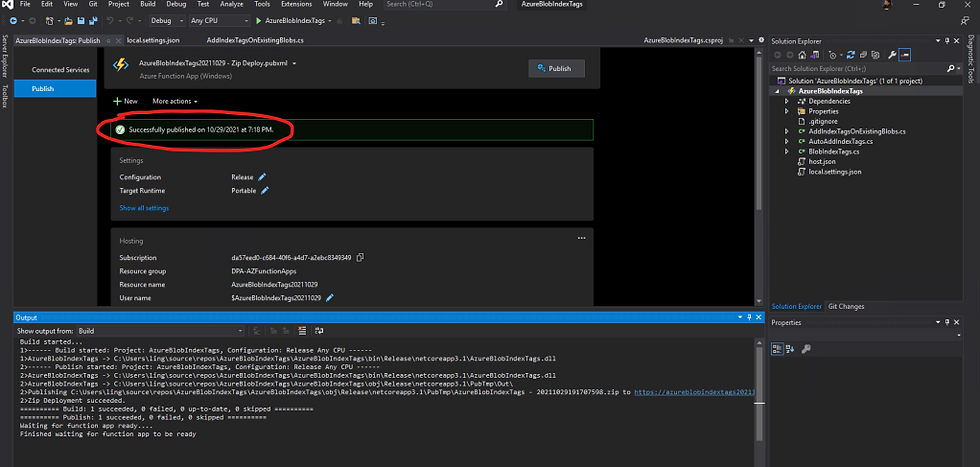Viewport: 980px width, 467px height.
Task: Expand the Properties folder node
Action: (787, 111)
